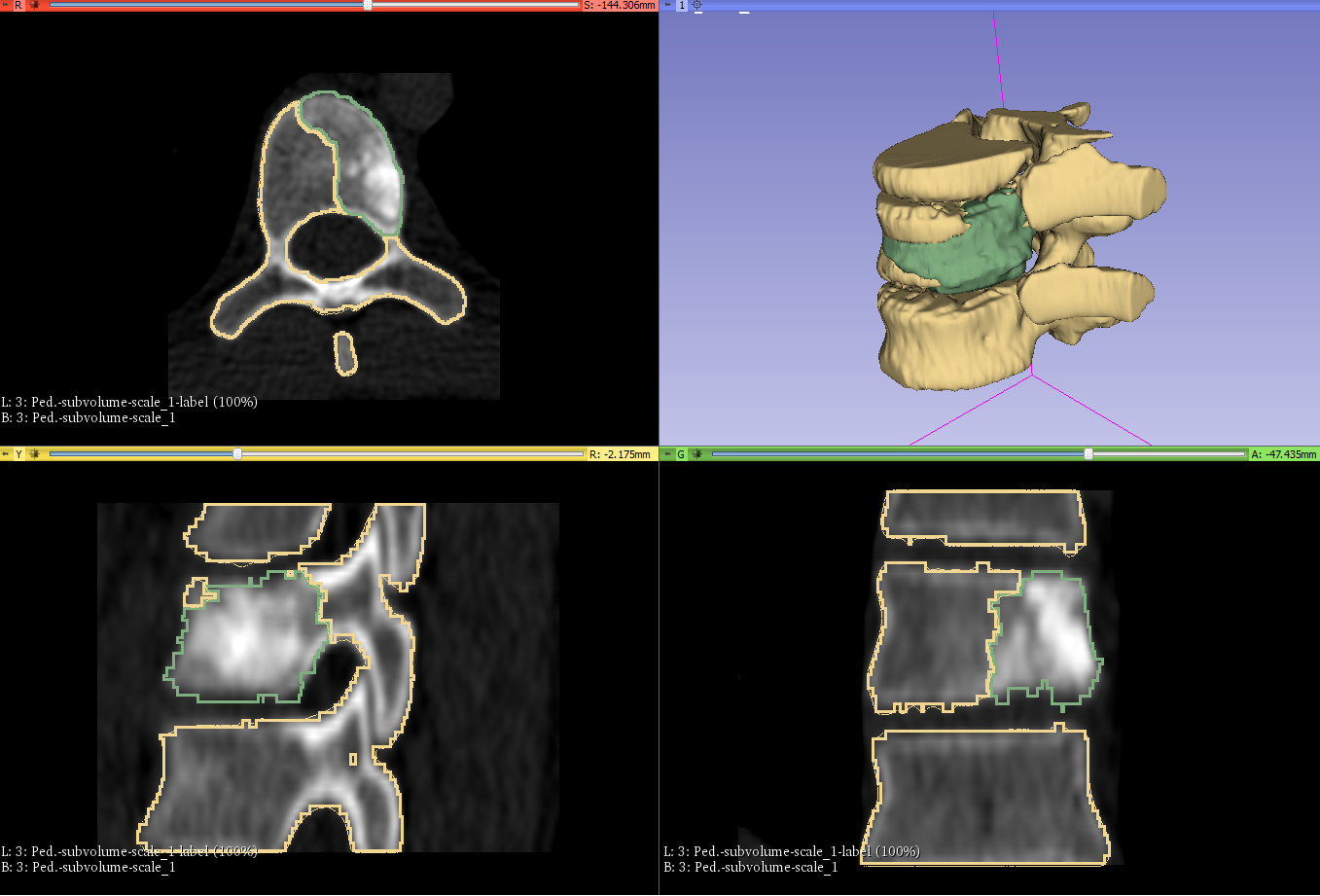
Task: Click the pin icon in the Green slice bar
Action: pyautogui.click(x=667, y=454)
